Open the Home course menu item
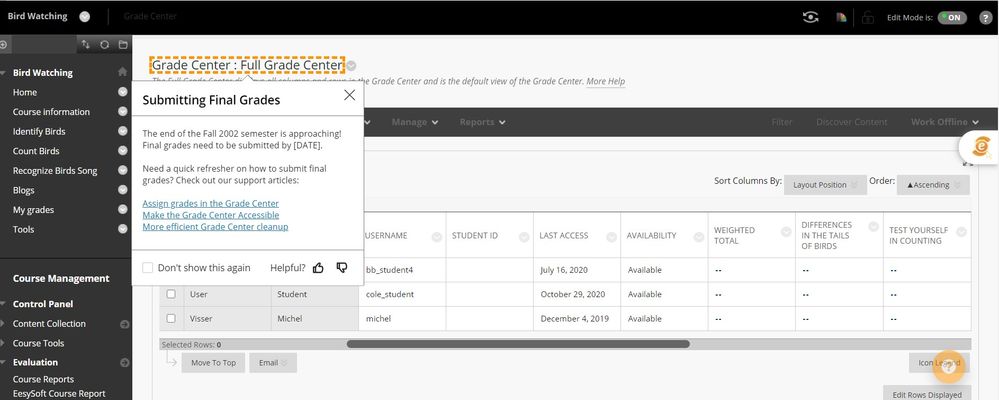Viewport: 999px width, 400px height. coord(25,92)
